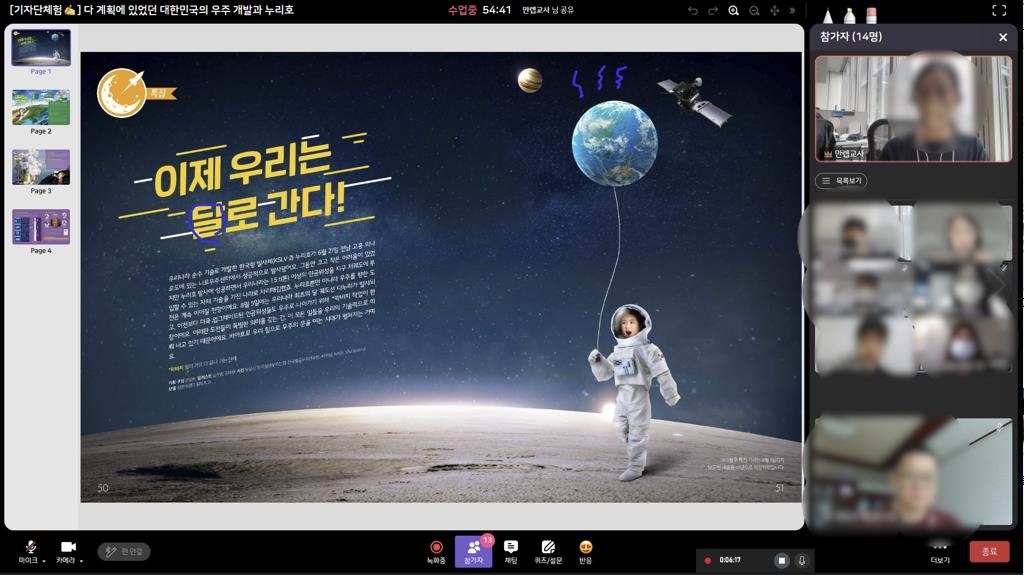Viewport: 1024px width, 575px height.
Task: Open microphone options dropdown arrow
Action: click(x=44, y=561)
